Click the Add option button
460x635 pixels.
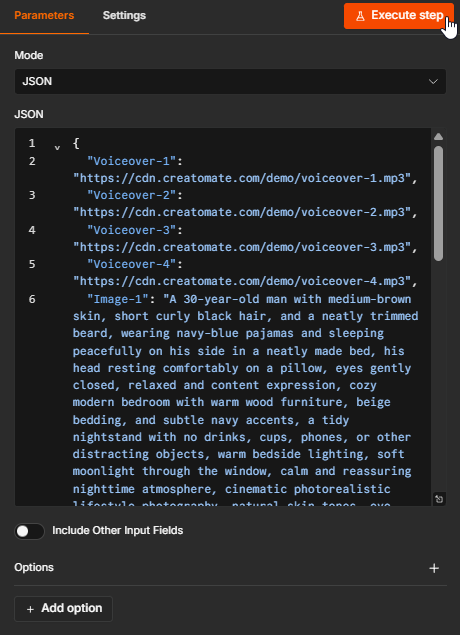64,608
